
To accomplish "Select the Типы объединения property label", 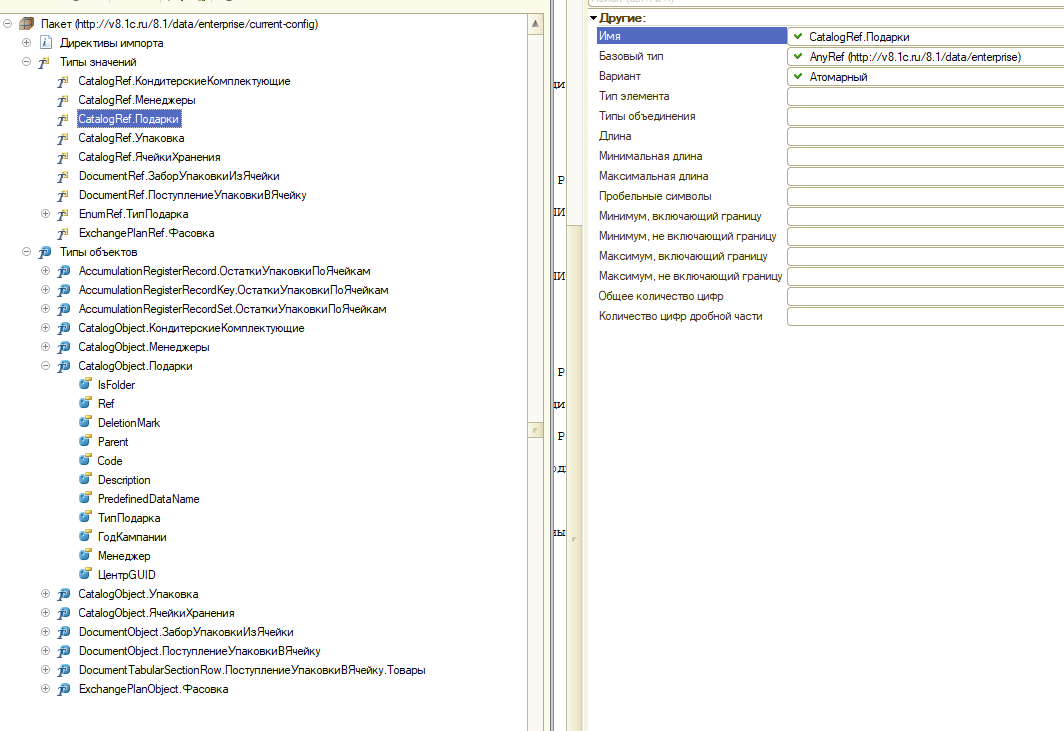I will pos(647,116).
